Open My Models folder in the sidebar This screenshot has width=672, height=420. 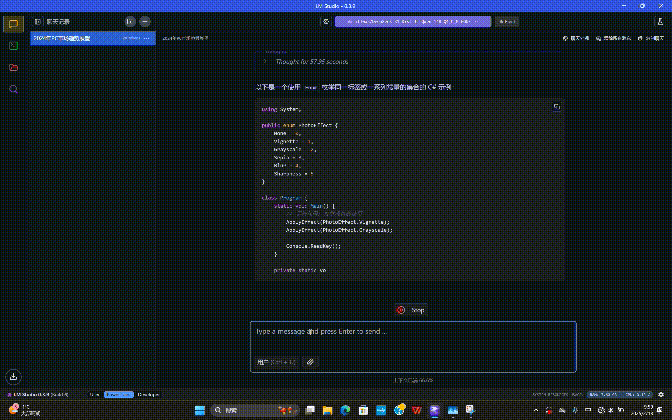tap(13, 67)
